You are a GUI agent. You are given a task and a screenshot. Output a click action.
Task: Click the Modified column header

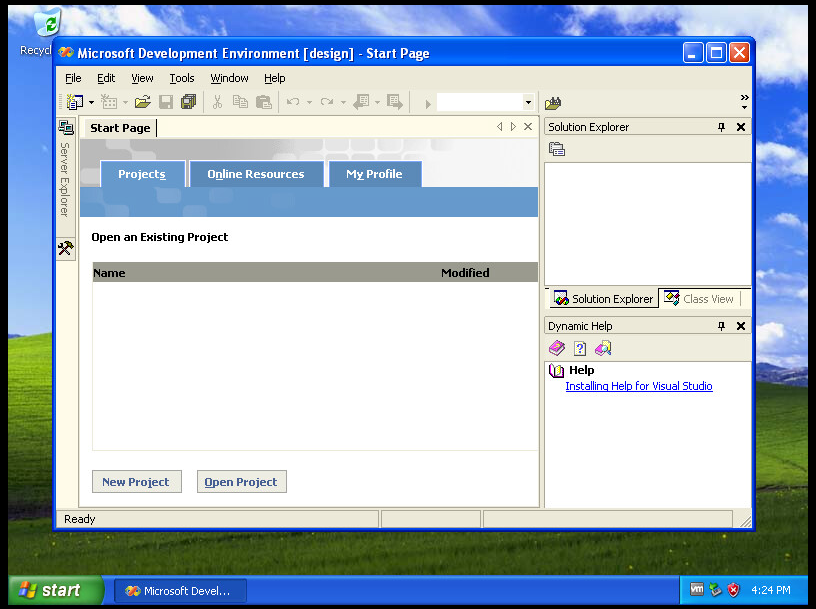[465, 273]
